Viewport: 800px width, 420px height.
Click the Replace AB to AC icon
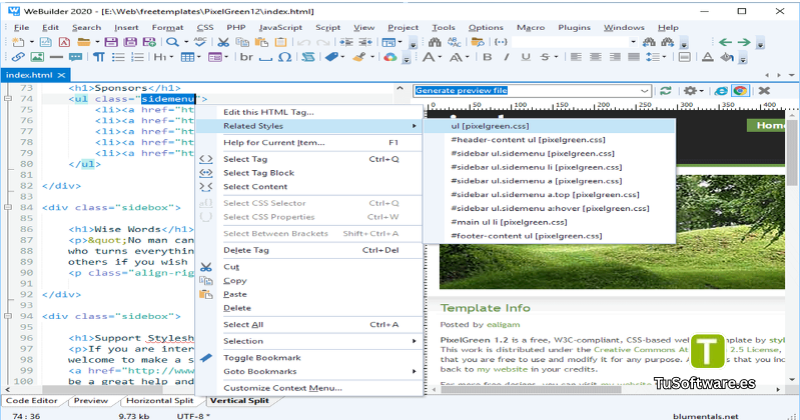tap(454, 42)
